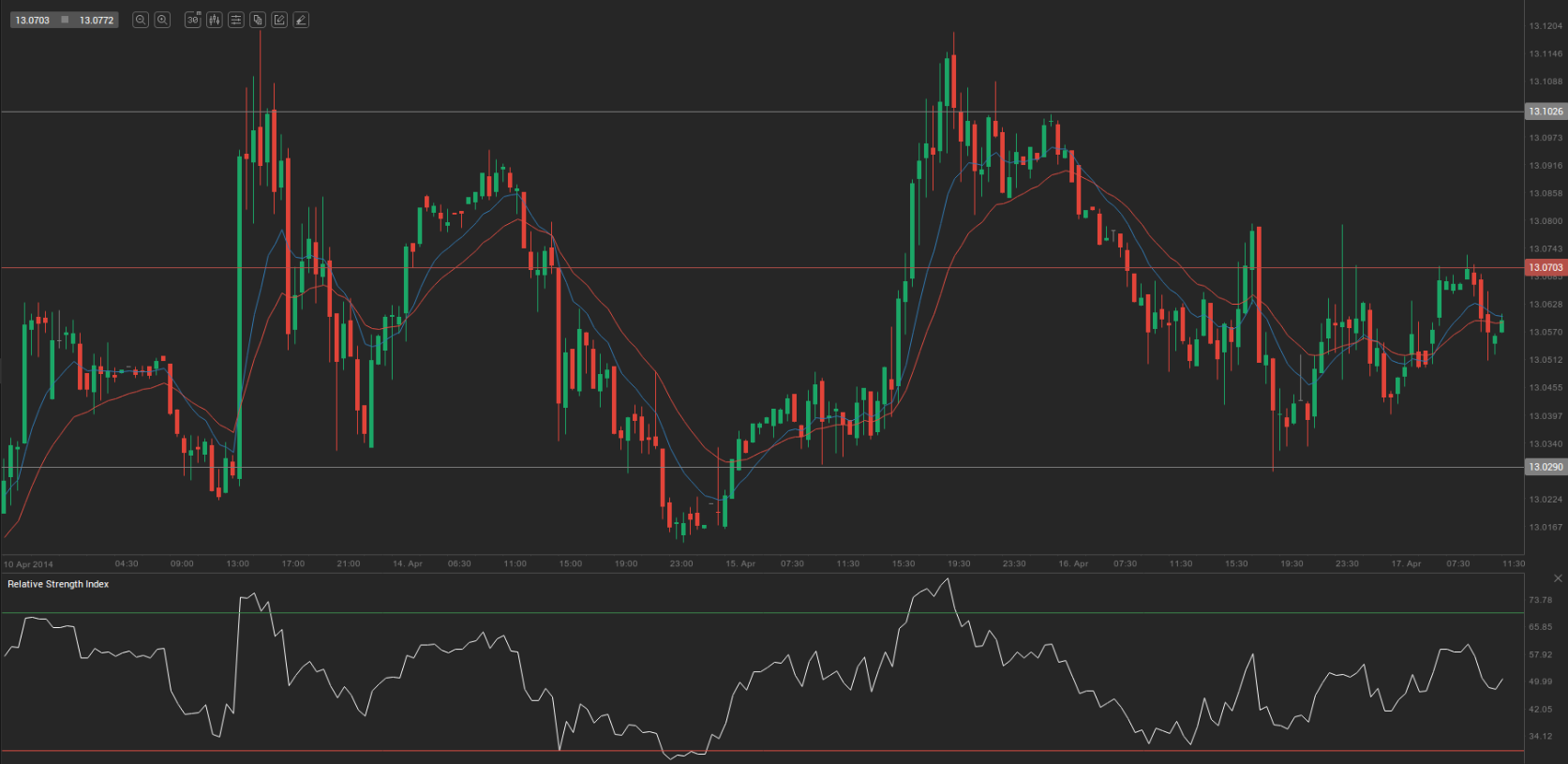1568x764 pixels.
Task: Open the 30-minute timeframe selector
Action: [193, 20]
